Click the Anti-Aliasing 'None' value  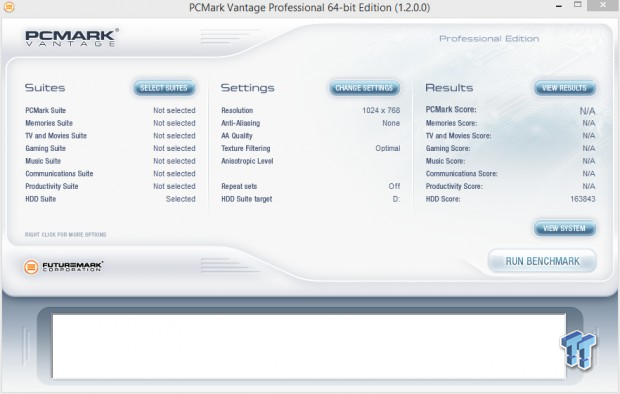391,123
